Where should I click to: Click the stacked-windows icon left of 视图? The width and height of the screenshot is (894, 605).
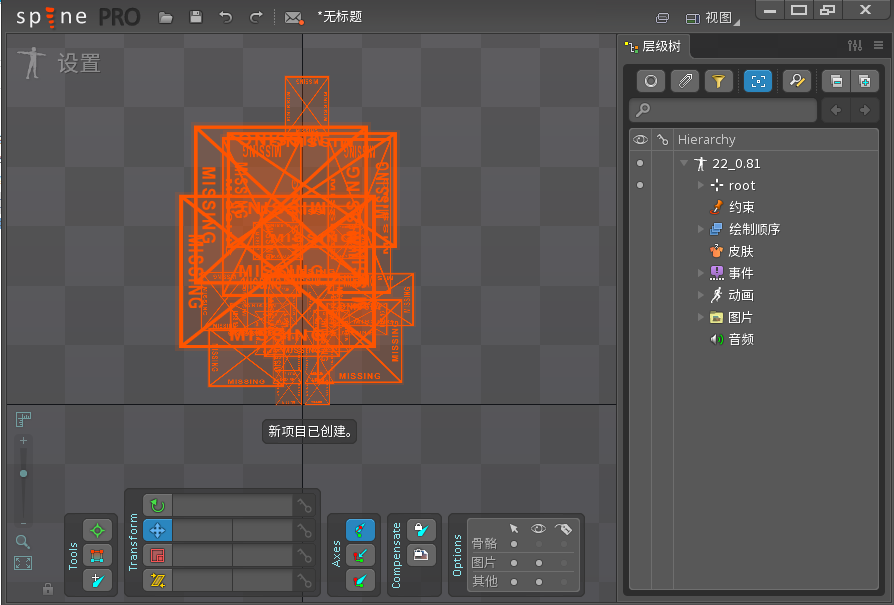(663, 18)
